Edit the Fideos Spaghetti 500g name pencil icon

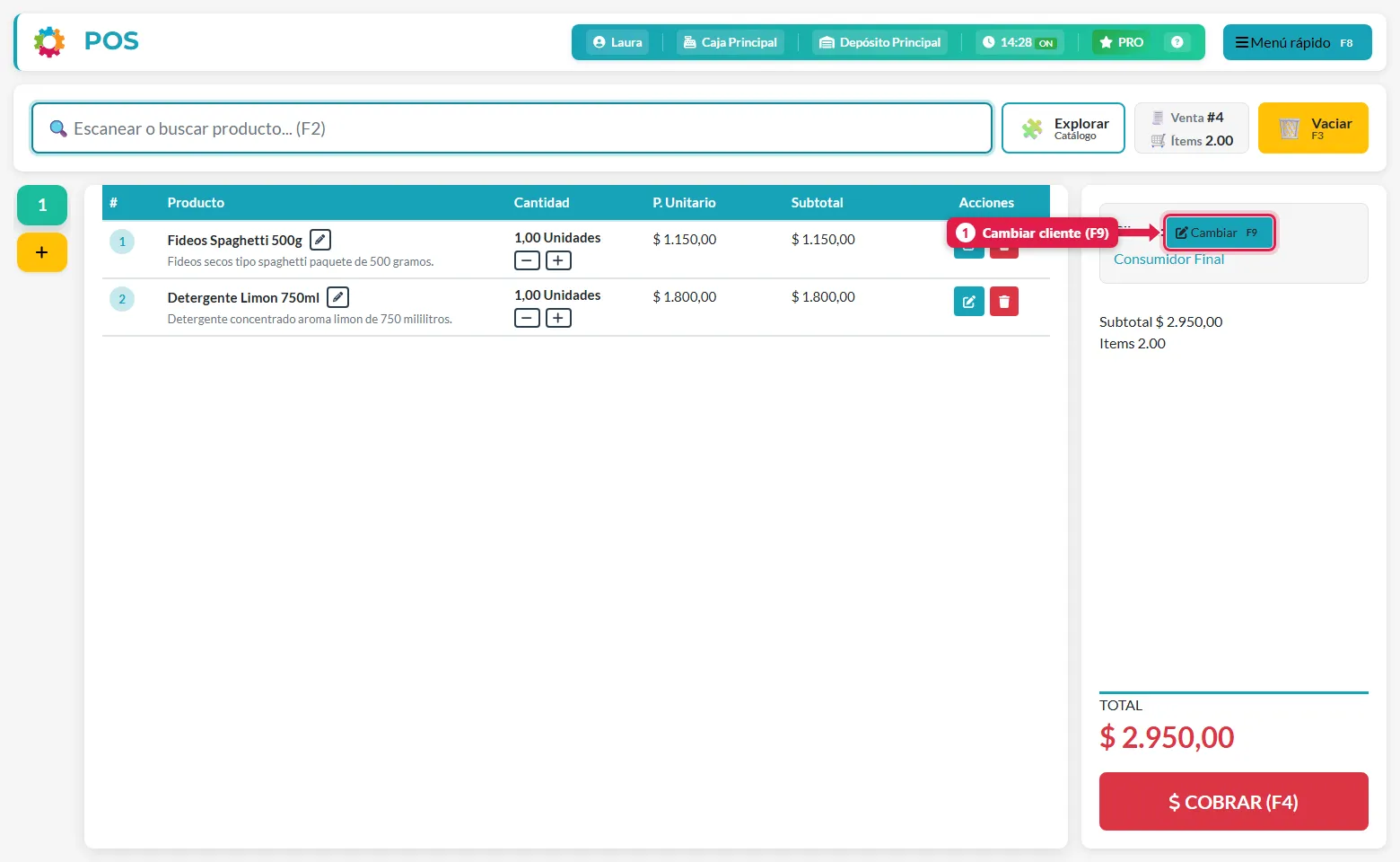[320, 240]
